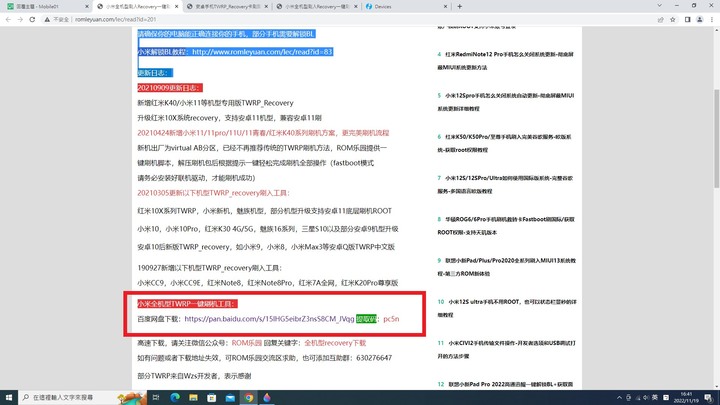
Task: Click the extraction code pc5n
Action: point(391,319)
